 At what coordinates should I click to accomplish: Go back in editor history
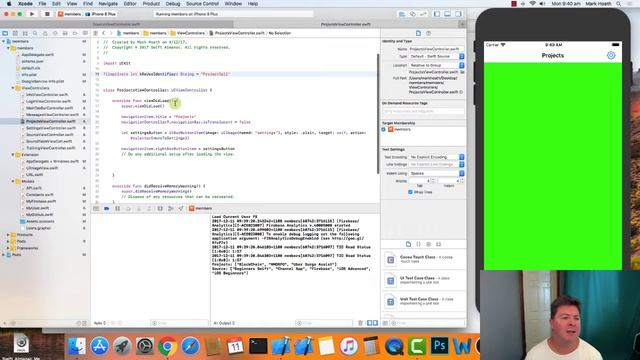click(104, 33)
